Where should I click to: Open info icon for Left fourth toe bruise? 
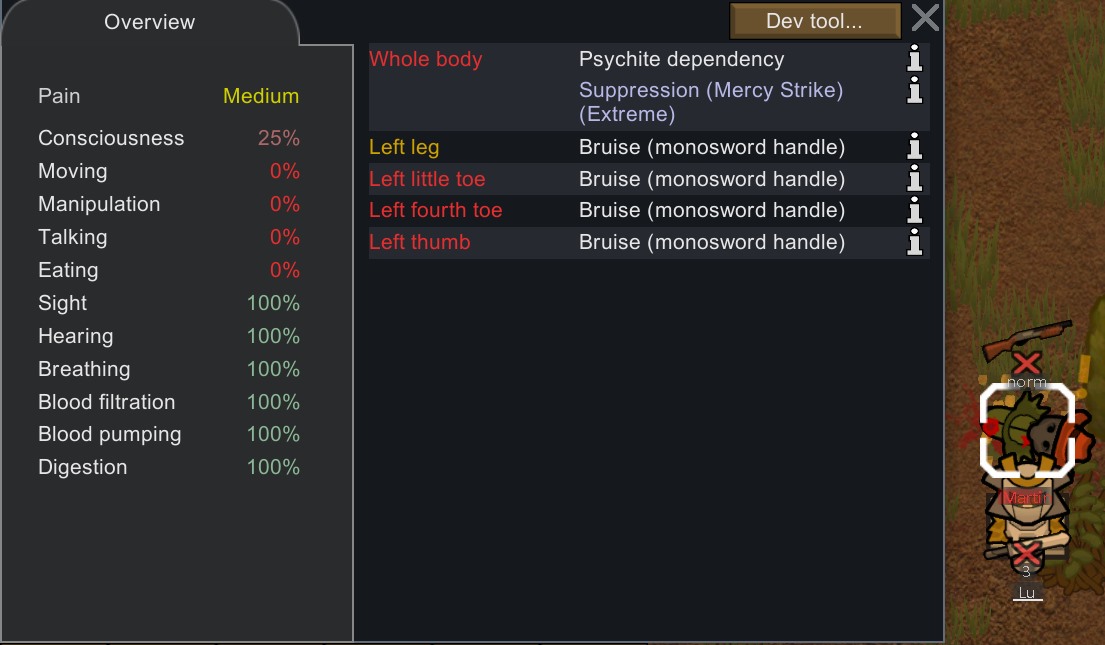pos(914,210)
